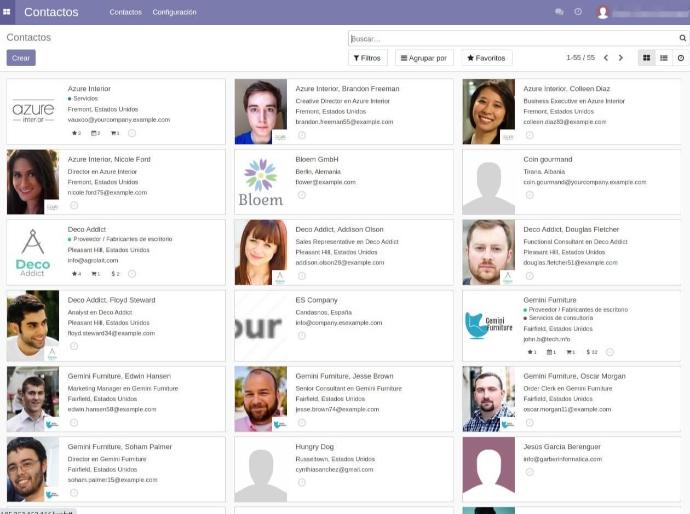Click Servicios de consultoría tag on Gemini Furniture

558,318
